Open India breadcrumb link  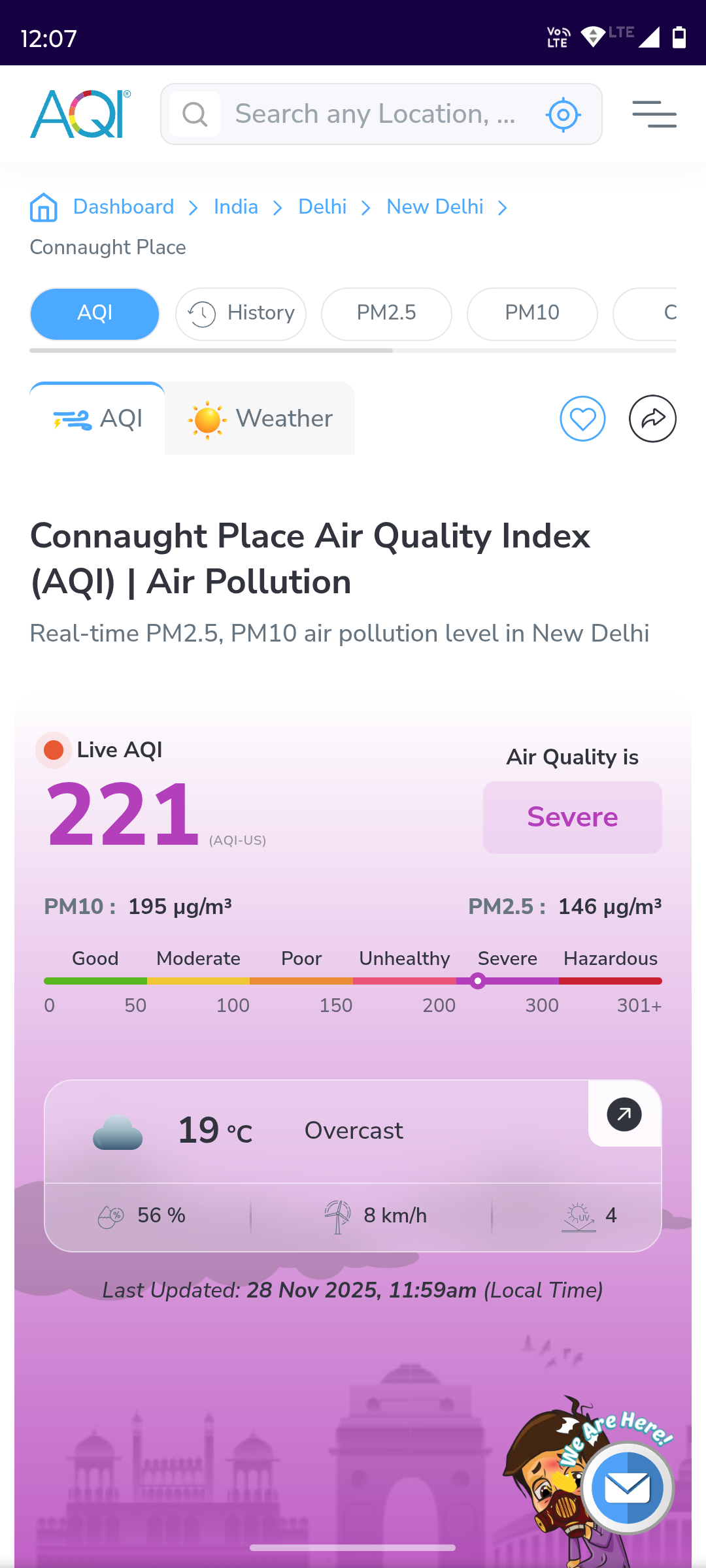236,207
